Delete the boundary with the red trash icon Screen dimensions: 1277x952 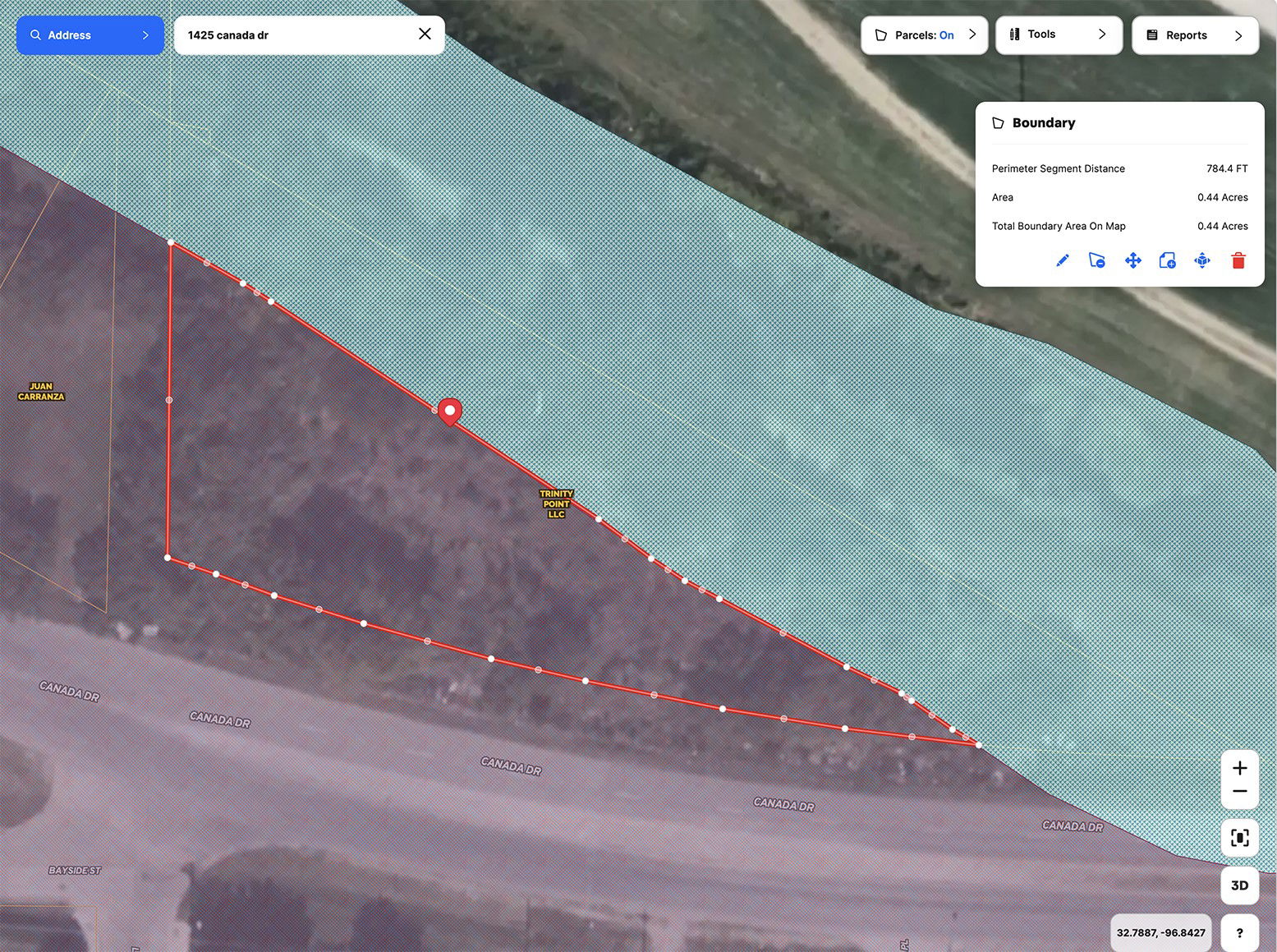click(x=1238, y=260)
